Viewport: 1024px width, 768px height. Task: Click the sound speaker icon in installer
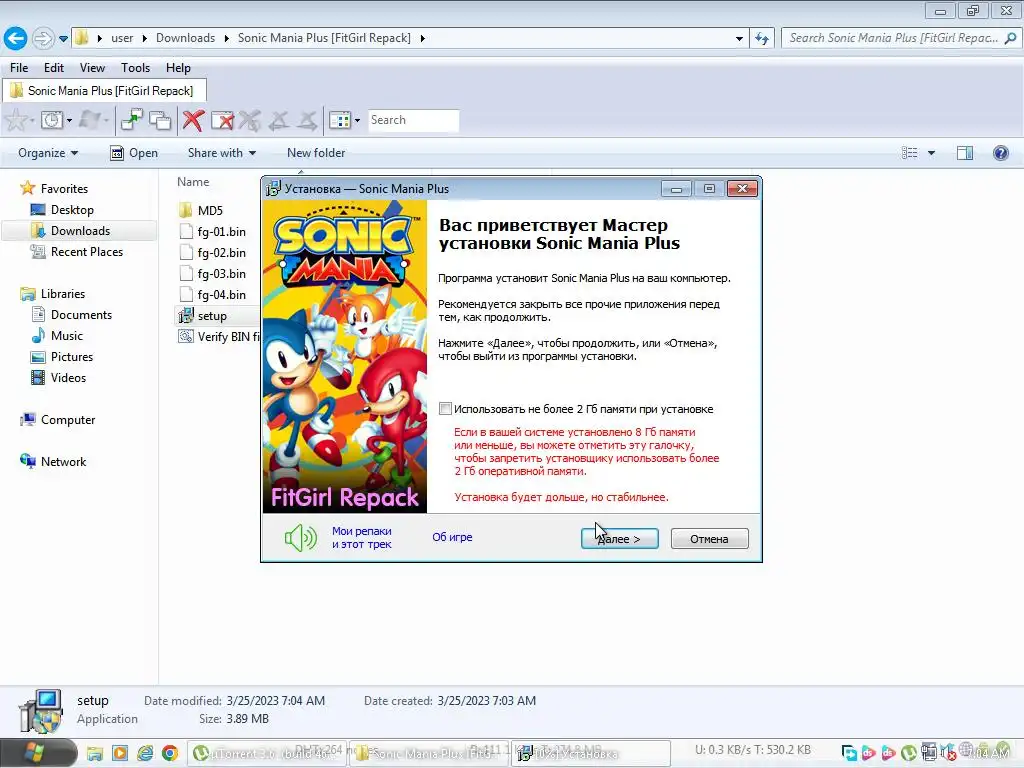[x=300, y=538]
